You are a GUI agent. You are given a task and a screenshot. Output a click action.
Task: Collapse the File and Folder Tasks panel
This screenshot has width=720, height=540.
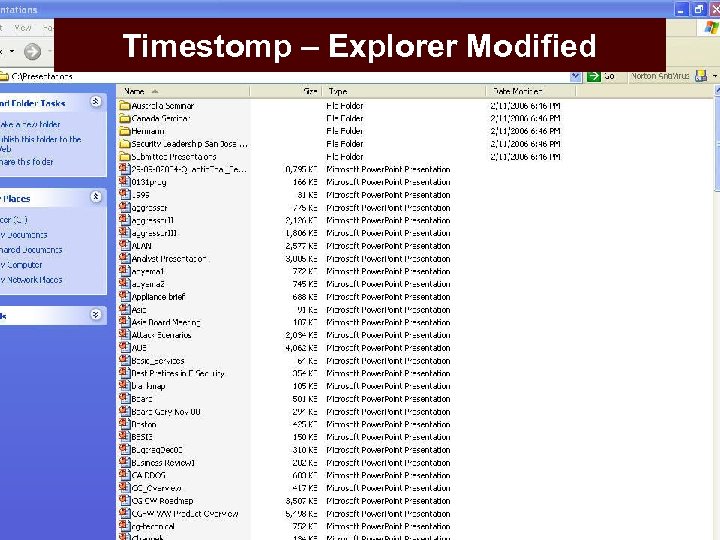tap(96, 101)
